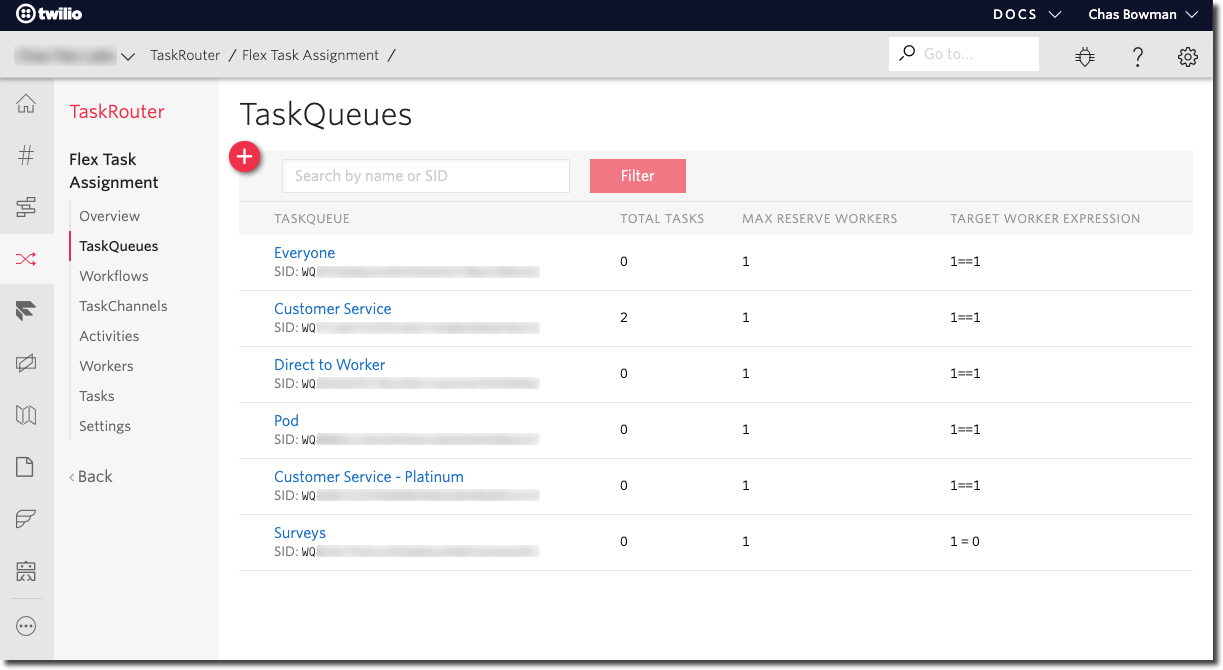The width and height of the screenshot is (1223, 670).
Task: Open the Direct to Worker queue
Action: point(330,365)
